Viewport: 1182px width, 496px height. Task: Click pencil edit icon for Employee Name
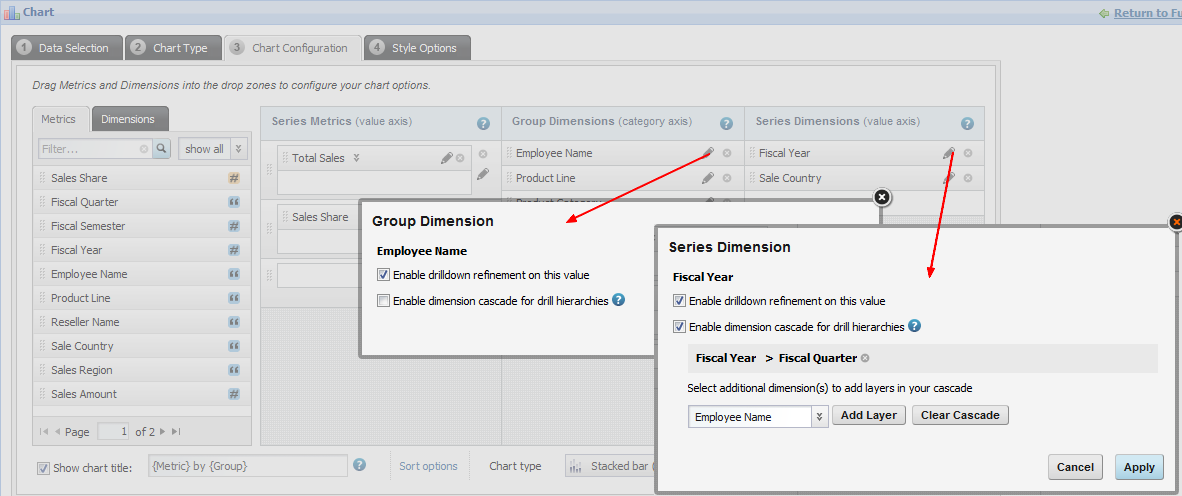708,153
